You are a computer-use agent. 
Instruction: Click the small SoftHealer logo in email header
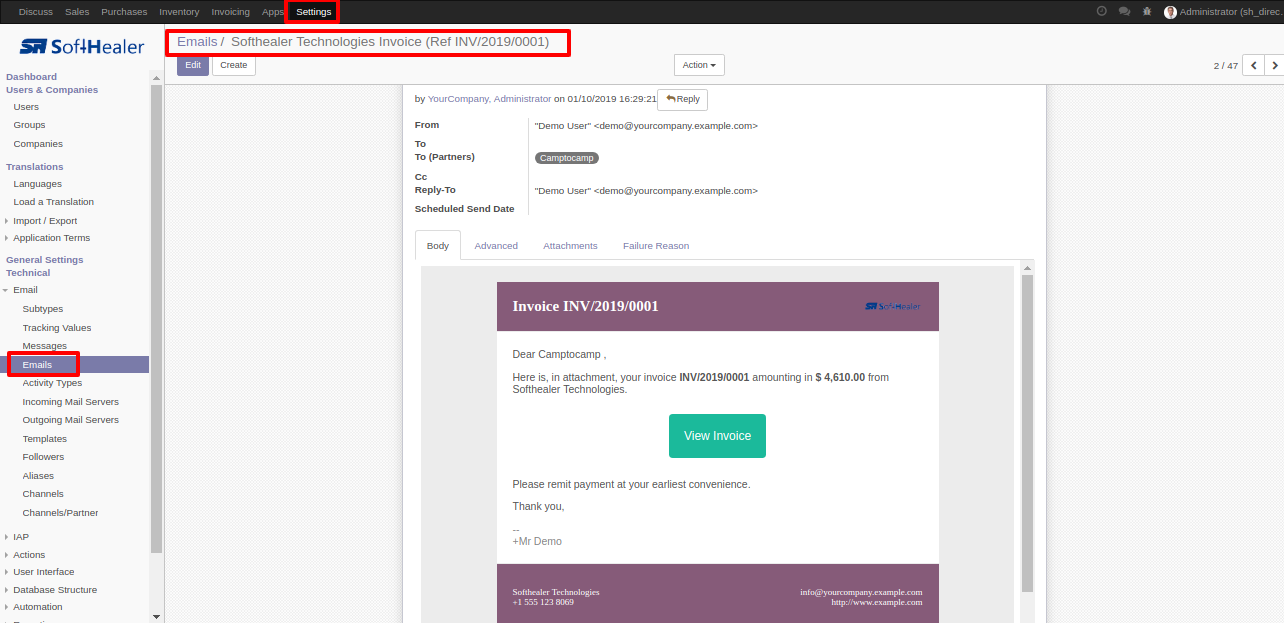click(x=893, y=306)
